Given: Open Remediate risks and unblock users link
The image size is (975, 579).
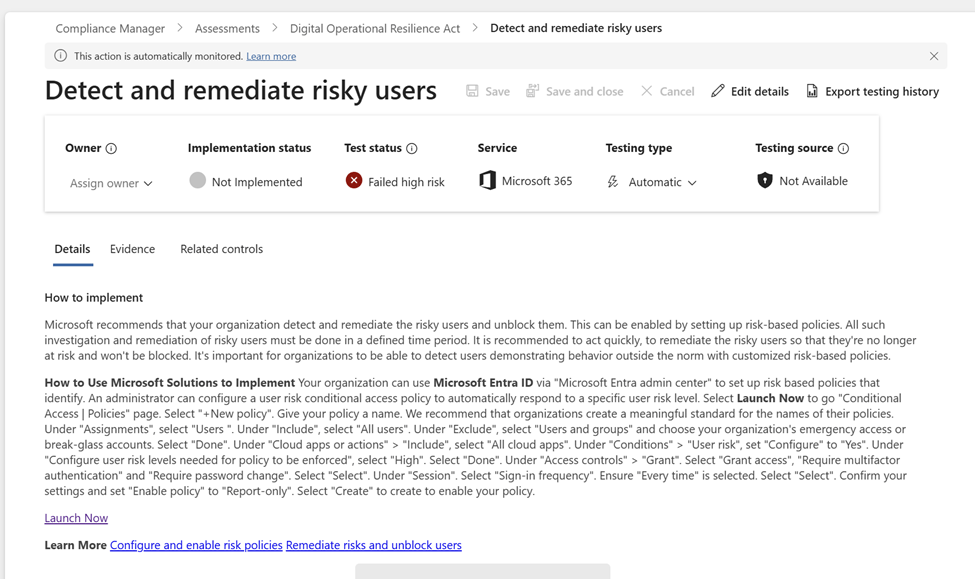Looking at the screenshot, I should pos(373,545).
